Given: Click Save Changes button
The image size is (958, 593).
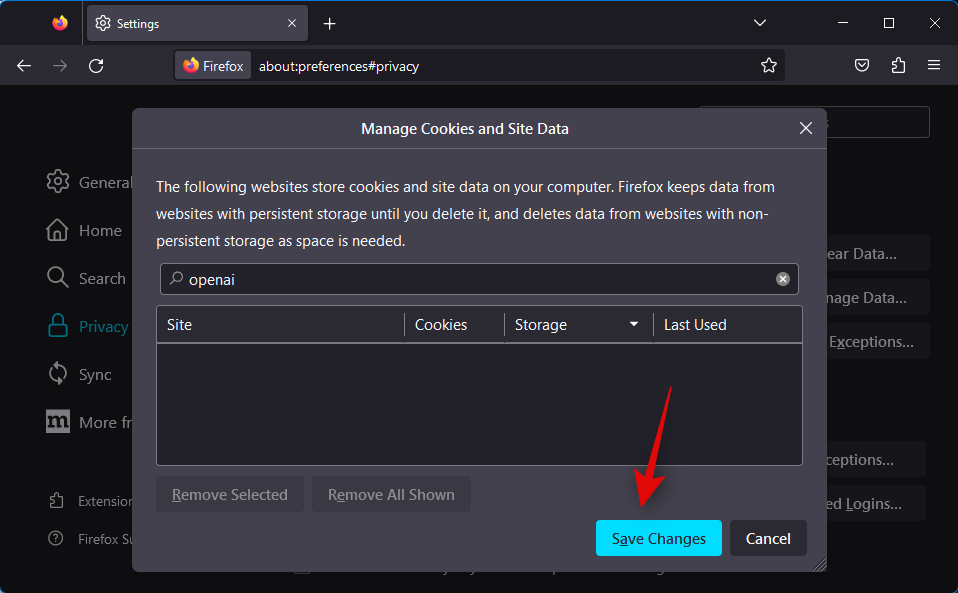Looking at the screenshot, I should [658, 538].
